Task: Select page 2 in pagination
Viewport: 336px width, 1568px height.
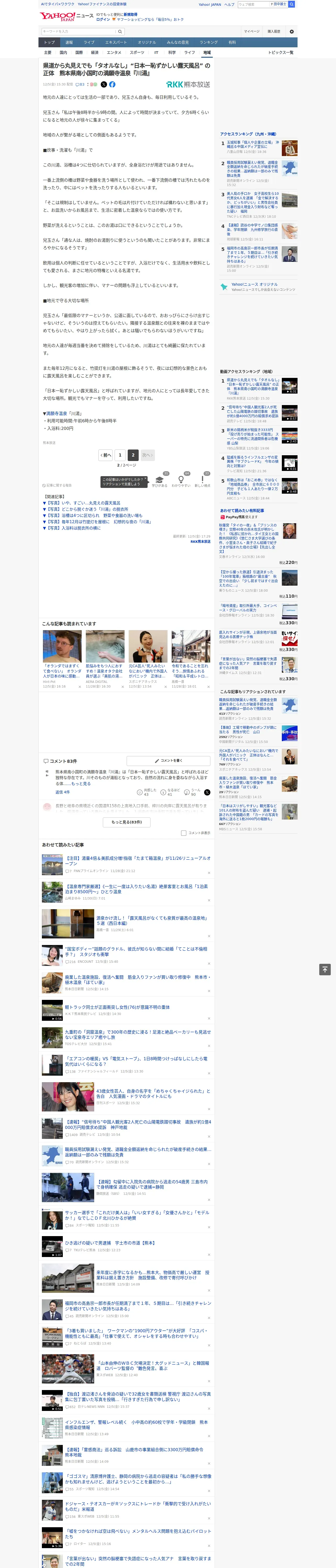Action: pyautogui.click(x=133, y=455)
